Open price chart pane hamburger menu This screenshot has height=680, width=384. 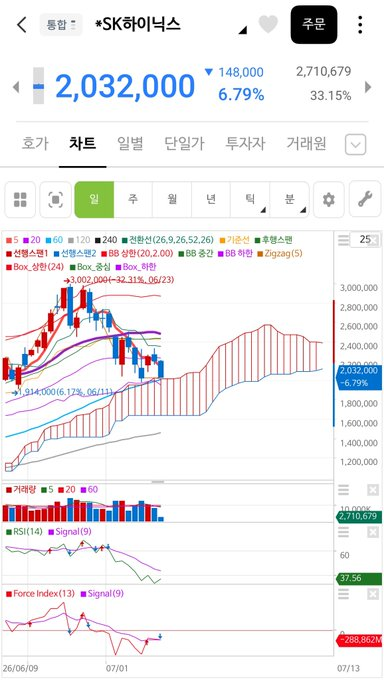point(343,240)
